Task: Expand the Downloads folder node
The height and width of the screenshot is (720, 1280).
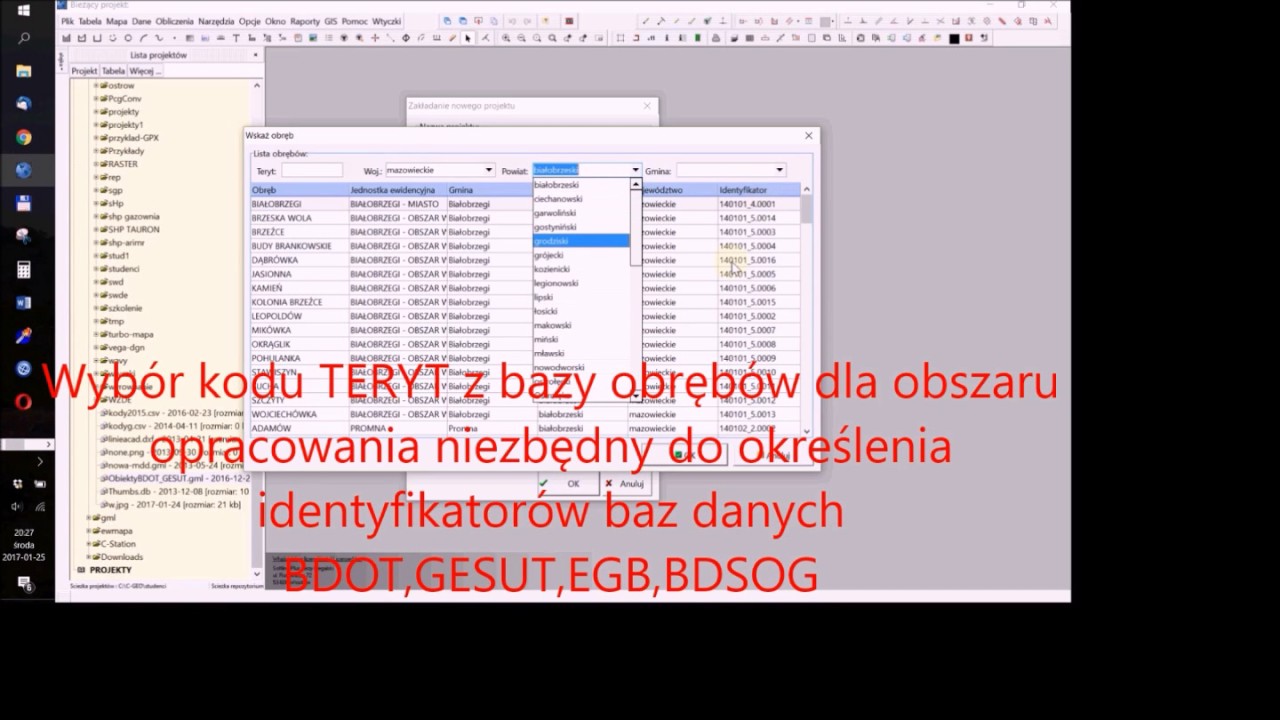Action: coord(90,557)
